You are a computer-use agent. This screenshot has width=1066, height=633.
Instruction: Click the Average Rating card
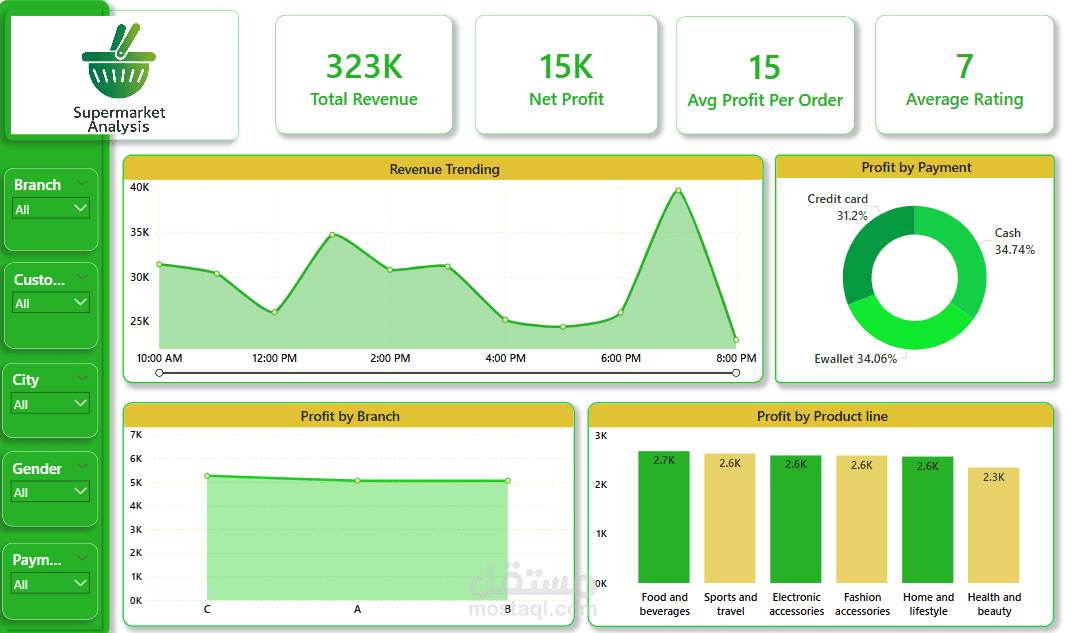click(964, 74)
